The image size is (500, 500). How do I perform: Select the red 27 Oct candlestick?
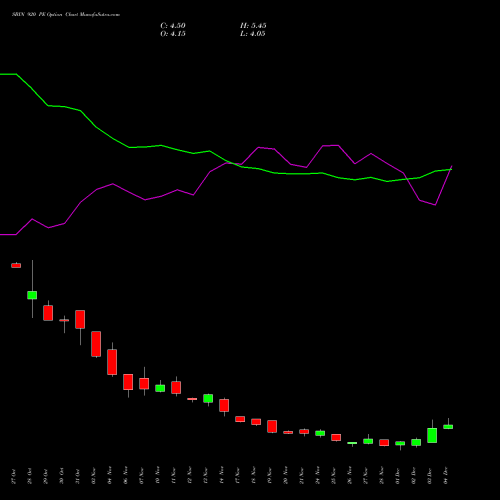(16, 265)
